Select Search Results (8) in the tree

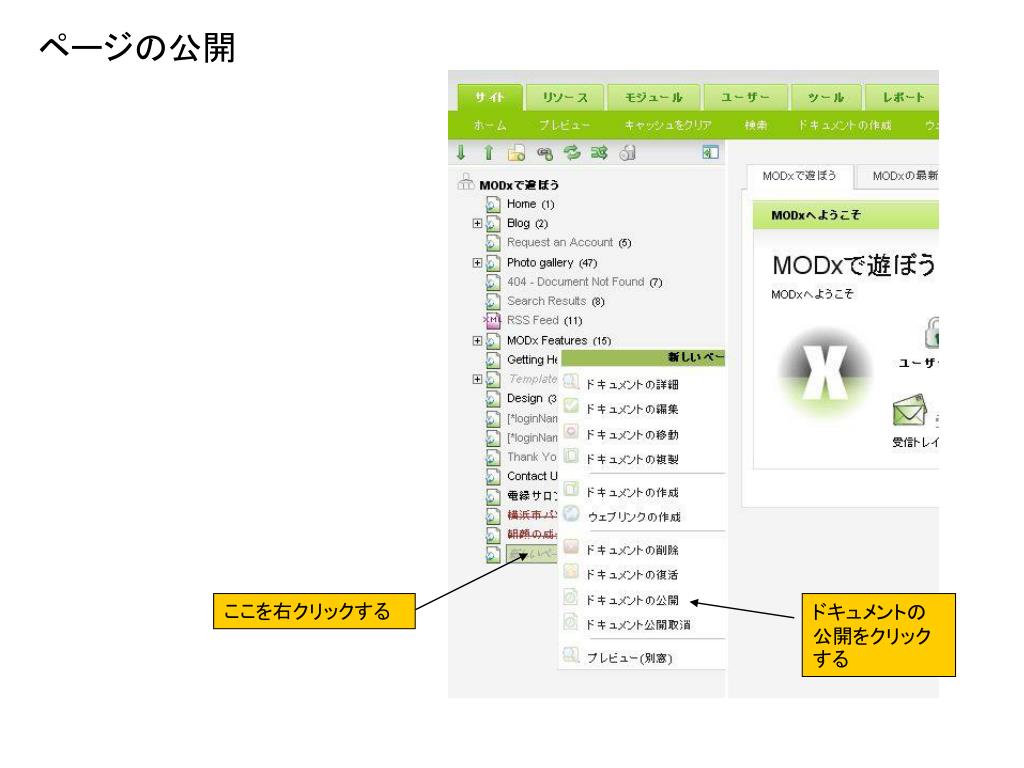pyautogui.click(x=556, y=301)
